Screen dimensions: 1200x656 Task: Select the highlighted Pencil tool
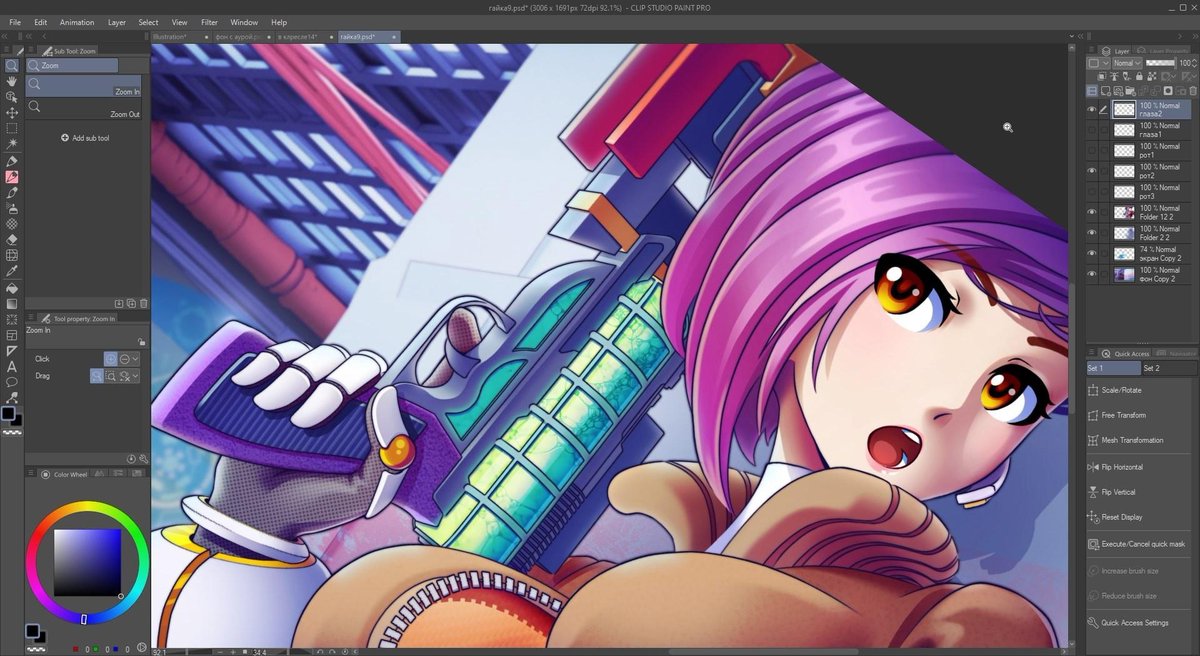point(12,177)
